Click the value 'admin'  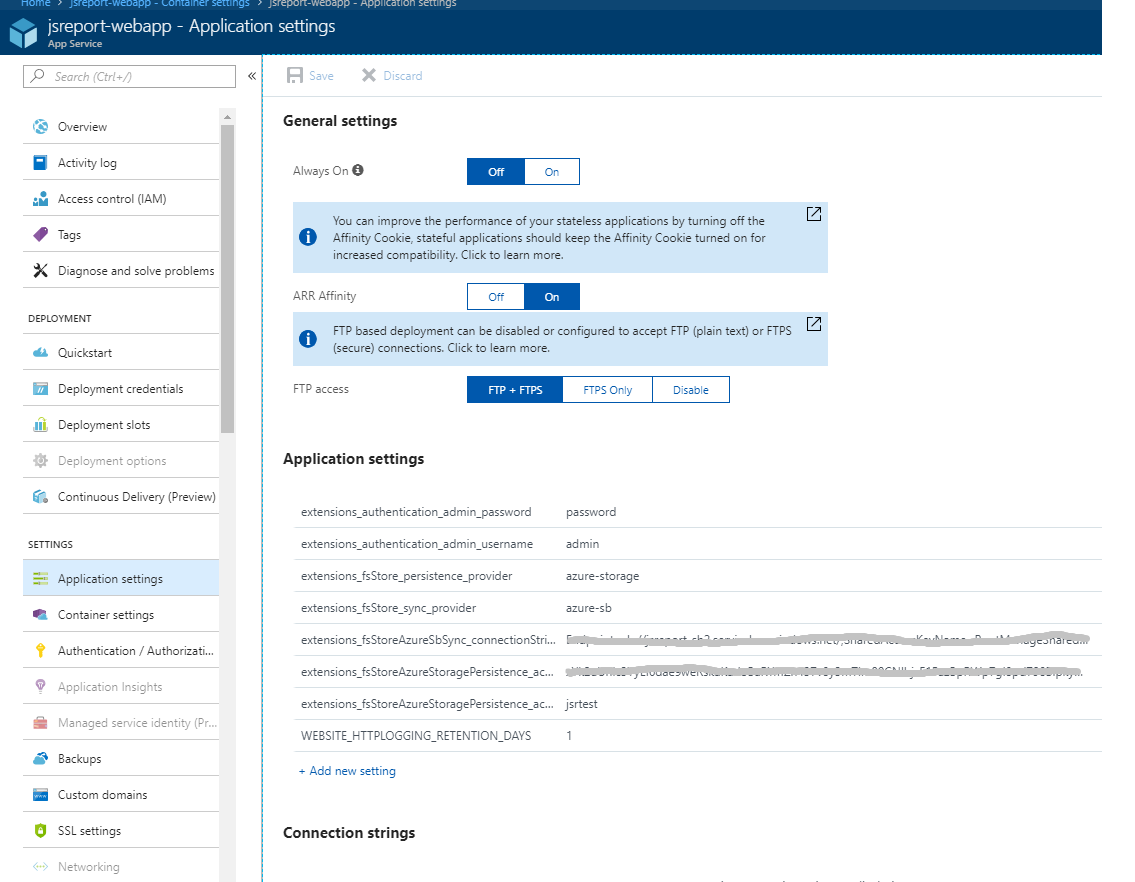[x=583, y=544]
